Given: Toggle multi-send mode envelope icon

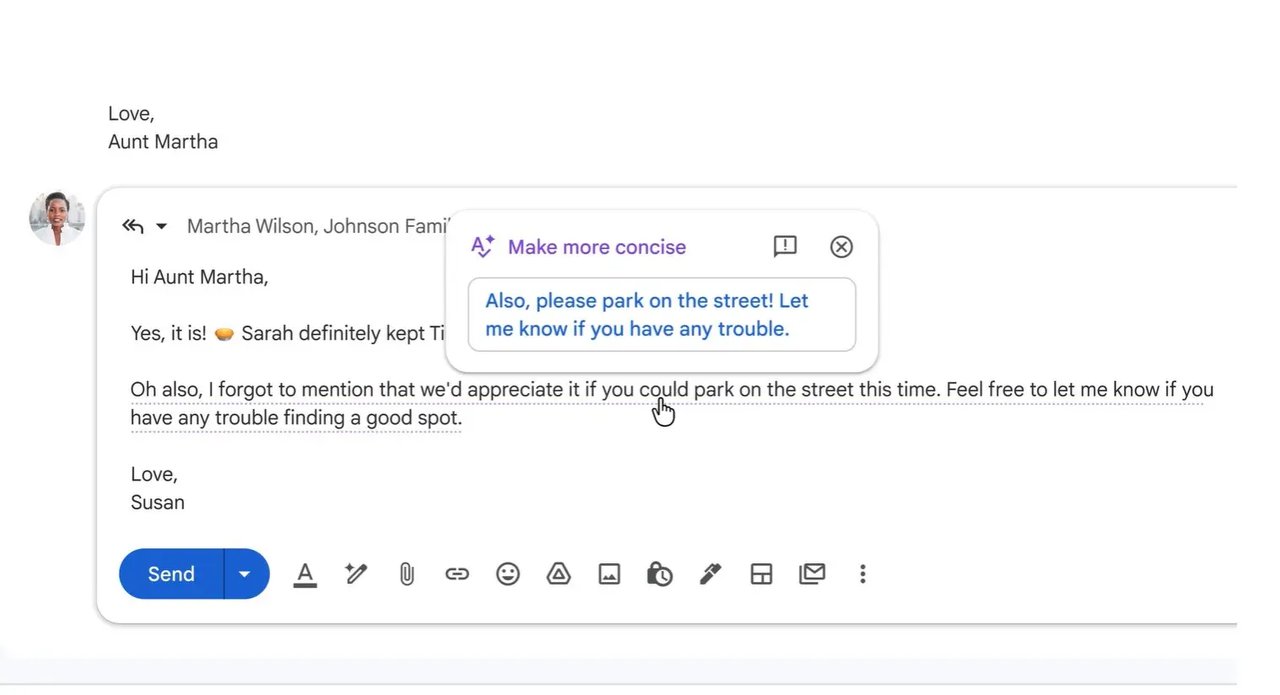Looking at the screenshot, I should (x=811, y=574).
